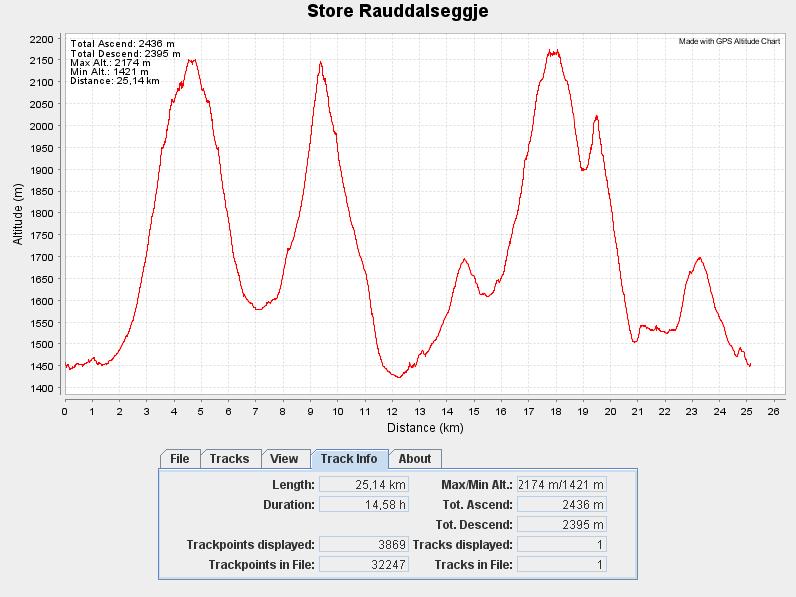Open the View tab
Image resolution: width=796 pixels, height=597 pixels.
(x=285, y=459)
